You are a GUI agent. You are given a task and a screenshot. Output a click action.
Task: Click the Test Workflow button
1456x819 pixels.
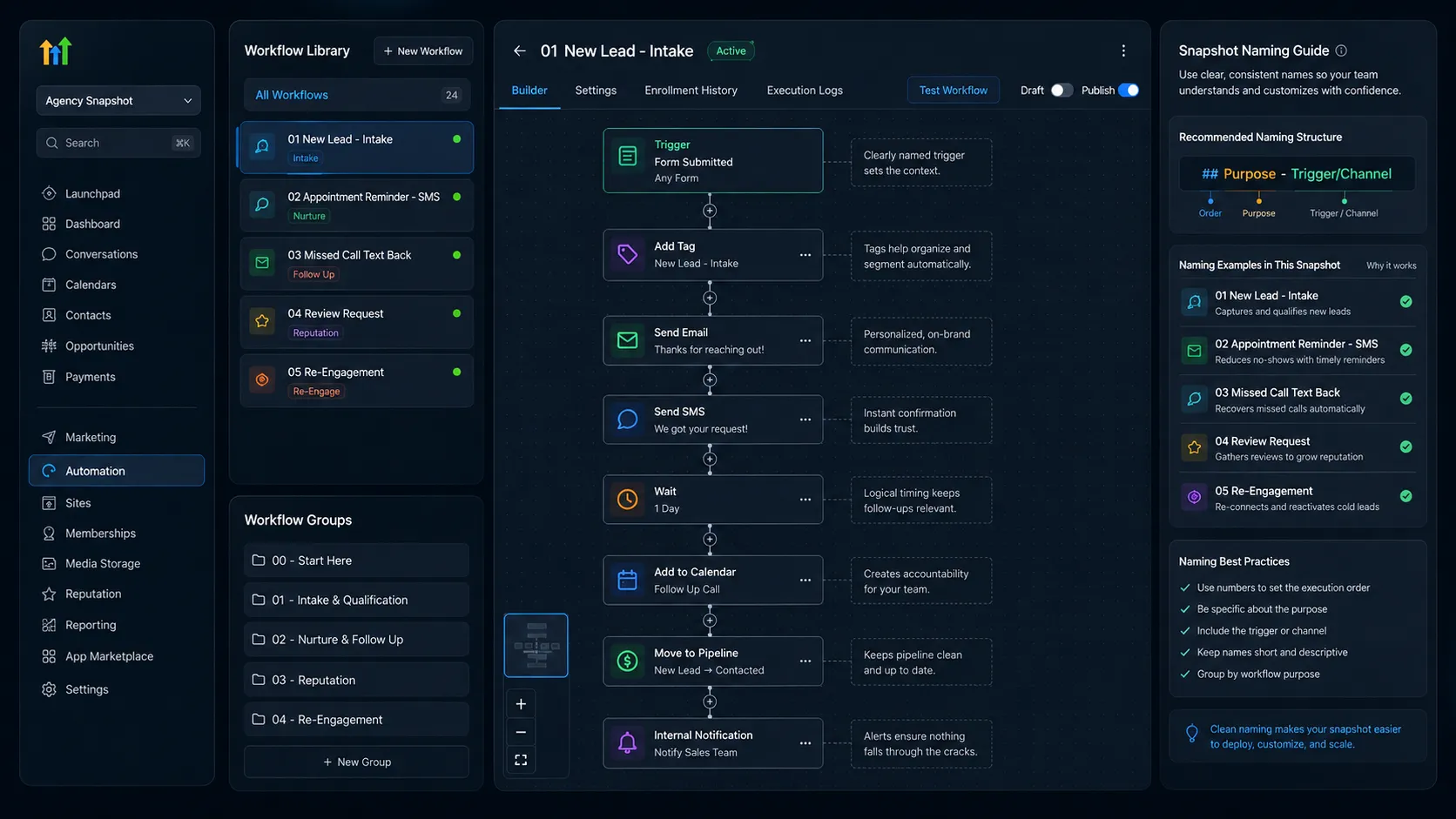point(954,91)
